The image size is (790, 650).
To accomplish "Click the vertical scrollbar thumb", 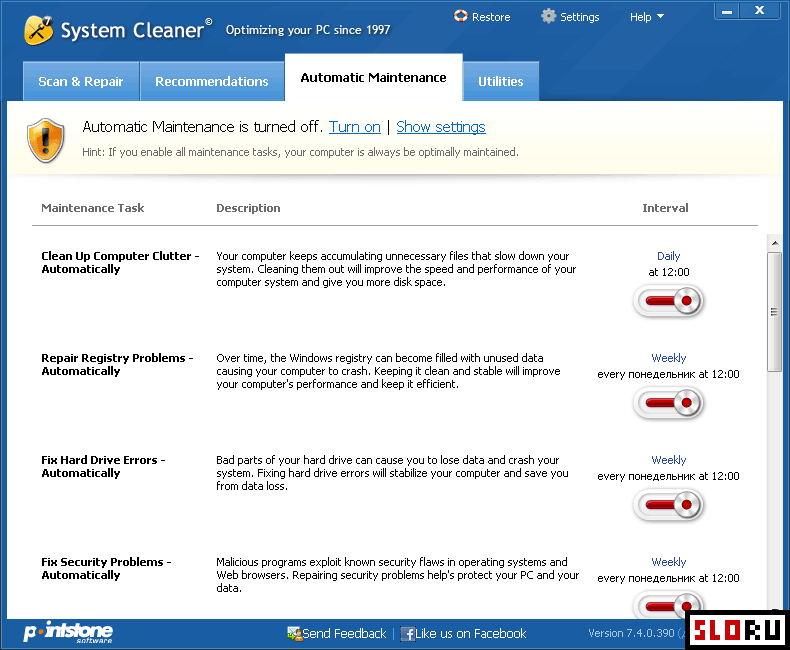I will point(774,312).
